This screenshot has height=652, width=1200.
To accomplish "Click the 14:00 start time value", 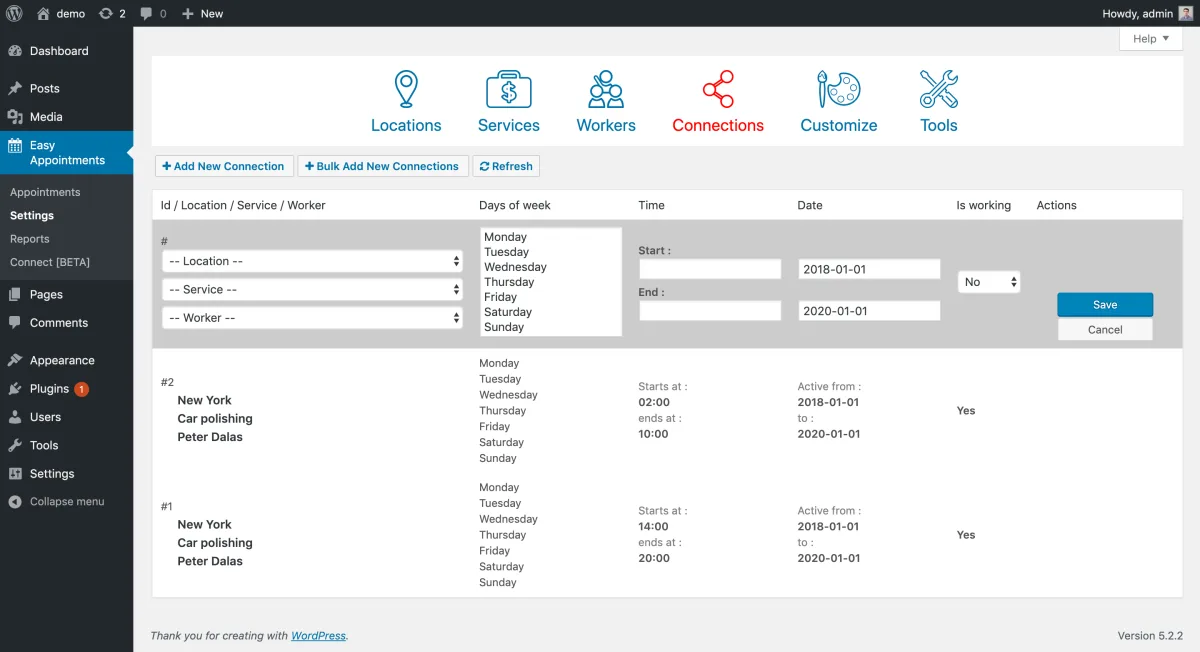I will [x=654, y=526].
